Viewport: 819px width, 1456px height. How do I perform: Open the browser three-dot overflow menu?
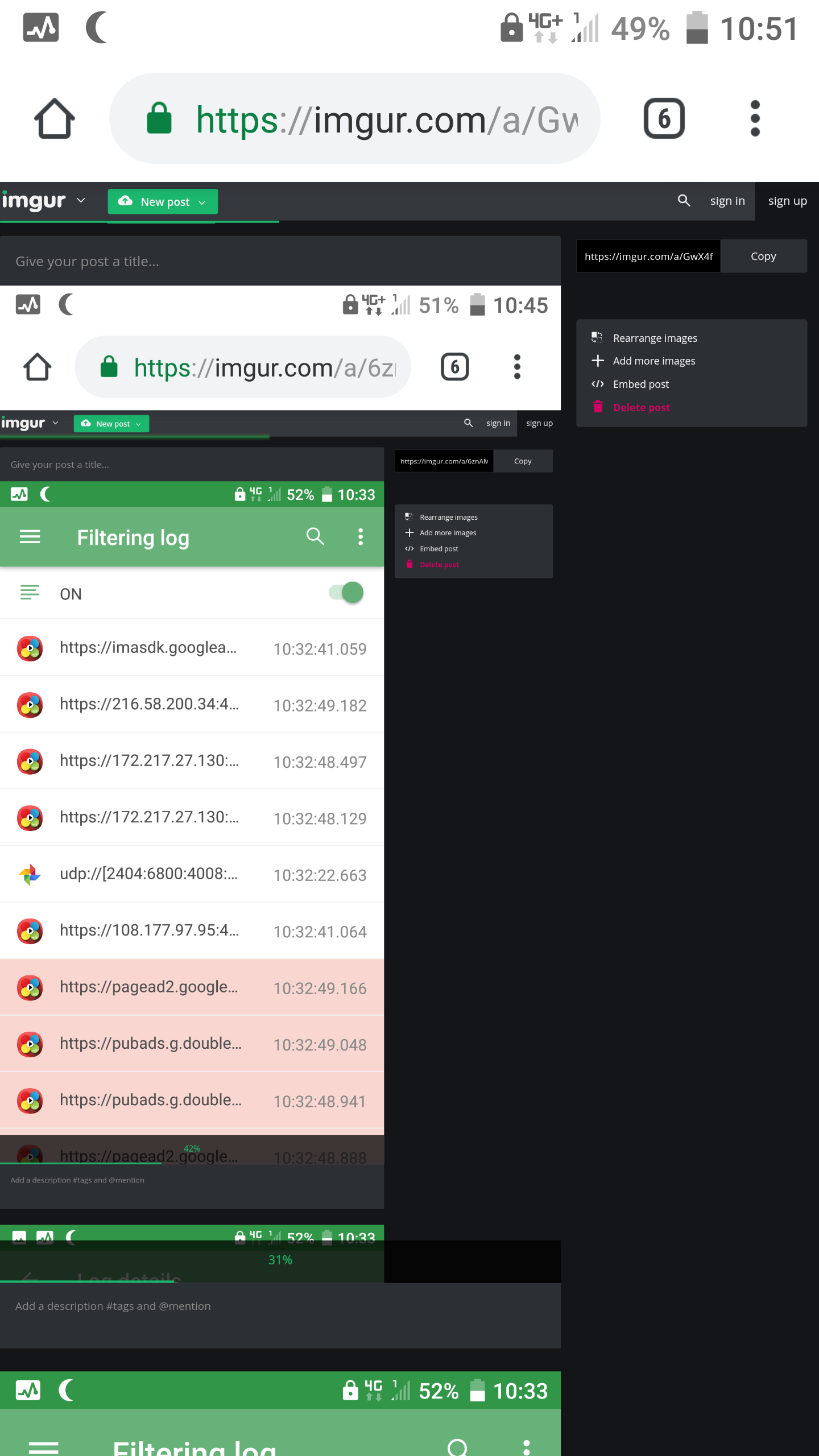(755, 119)
